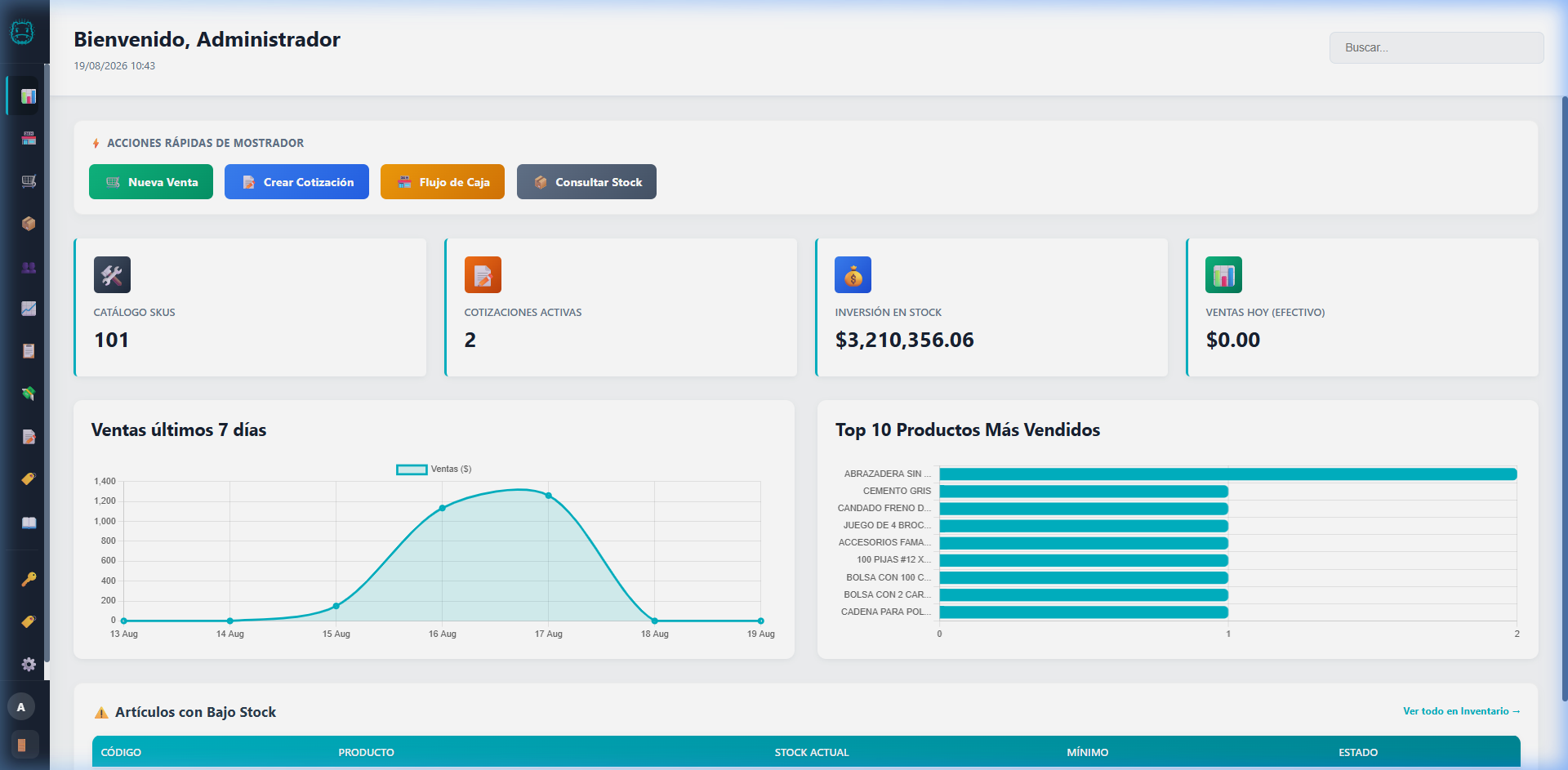
Task: Click the sidebar's vertical scrollbar
Action: click(47, 363)
